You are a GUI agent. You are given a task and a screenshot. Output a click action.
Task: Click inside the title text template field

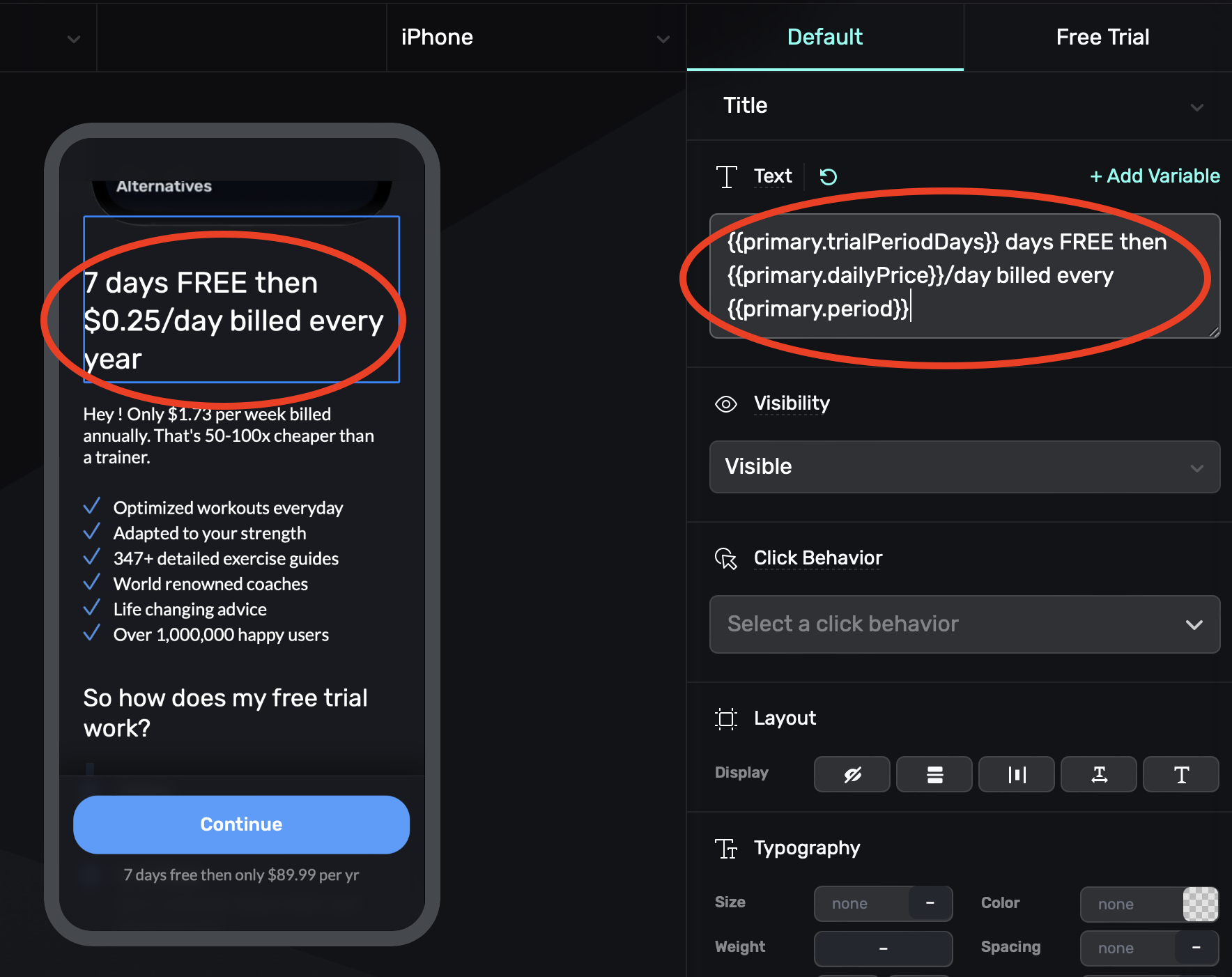[964, 276]
